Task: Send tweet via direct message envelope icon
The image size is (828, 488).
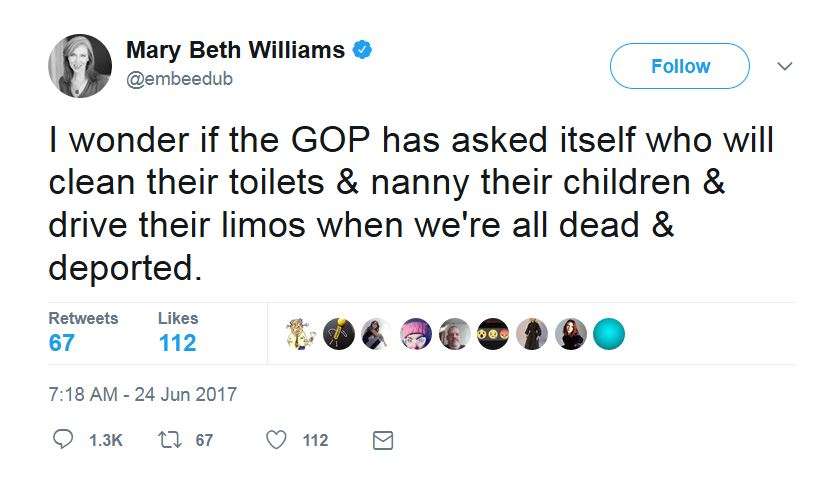Action: click(382, 440)
